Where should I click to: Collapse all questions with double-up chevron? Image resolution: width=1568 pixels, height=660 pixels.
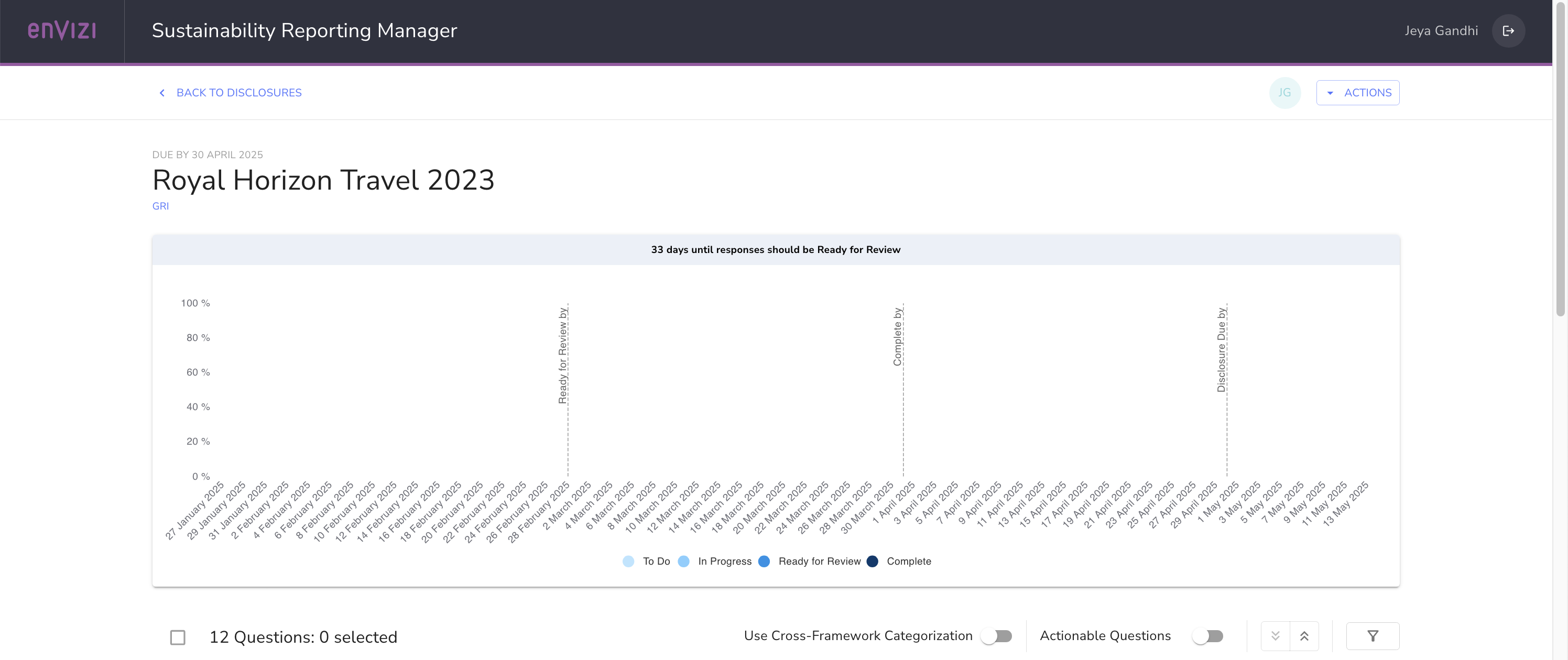tap(1304, 636)
